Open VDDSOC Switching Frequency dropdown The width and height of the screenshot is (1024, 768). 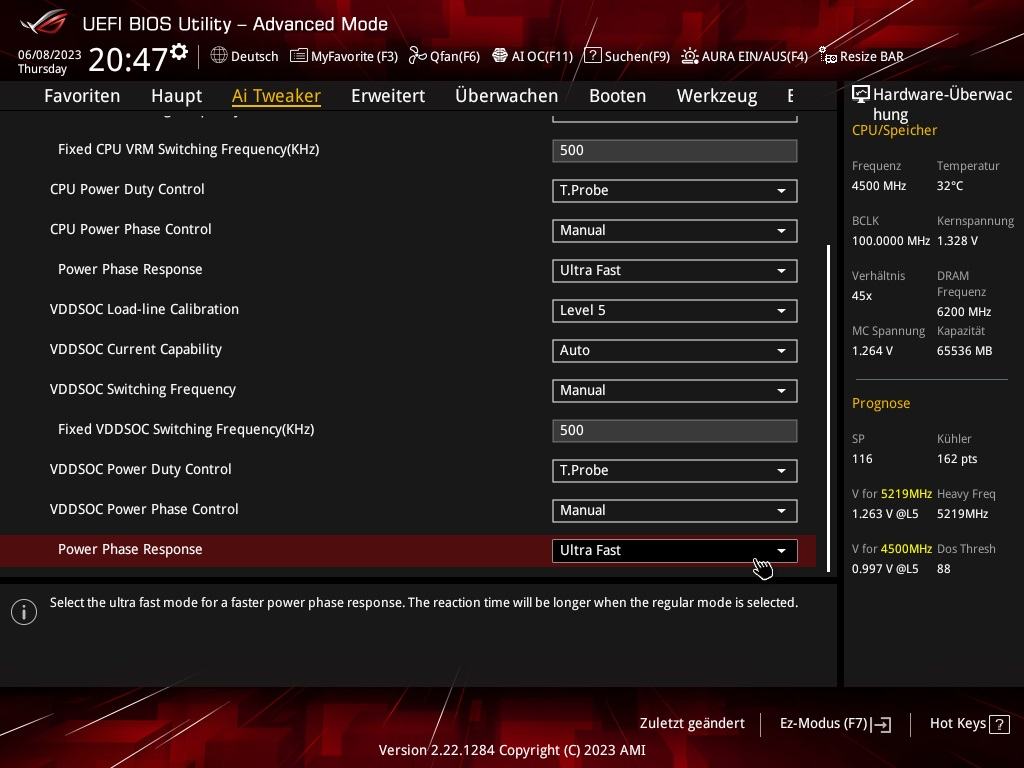[x=675, y=391]
